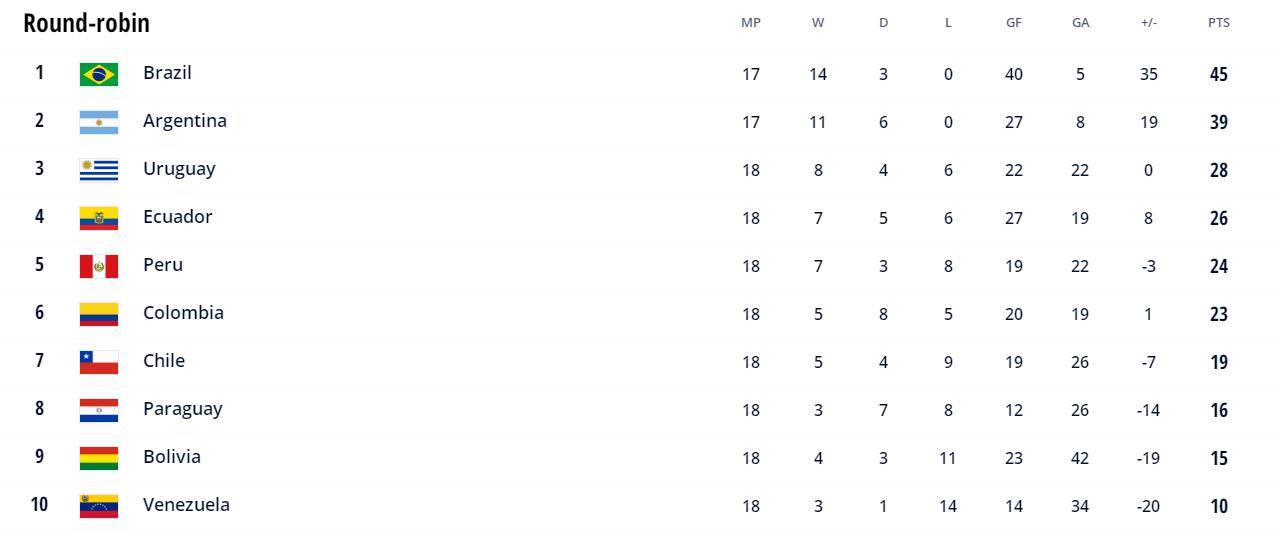Screen dimensions: 1274x551
Task: Click the Chile flag icon
Action: [x=99, y=362]
